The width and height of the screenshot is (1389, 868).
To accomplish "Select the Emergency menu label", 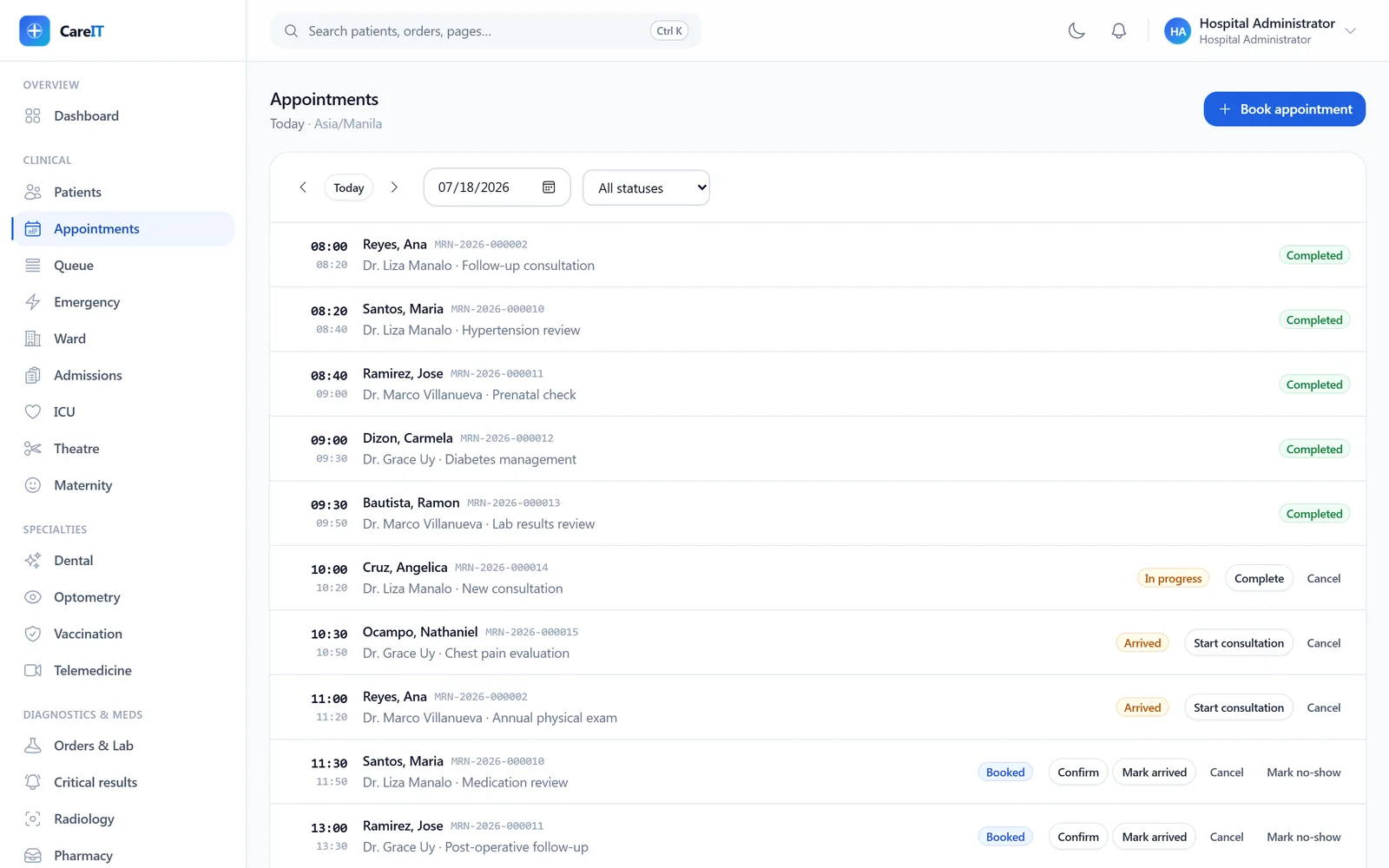I will pyautogui.click(x=87, y=302).
